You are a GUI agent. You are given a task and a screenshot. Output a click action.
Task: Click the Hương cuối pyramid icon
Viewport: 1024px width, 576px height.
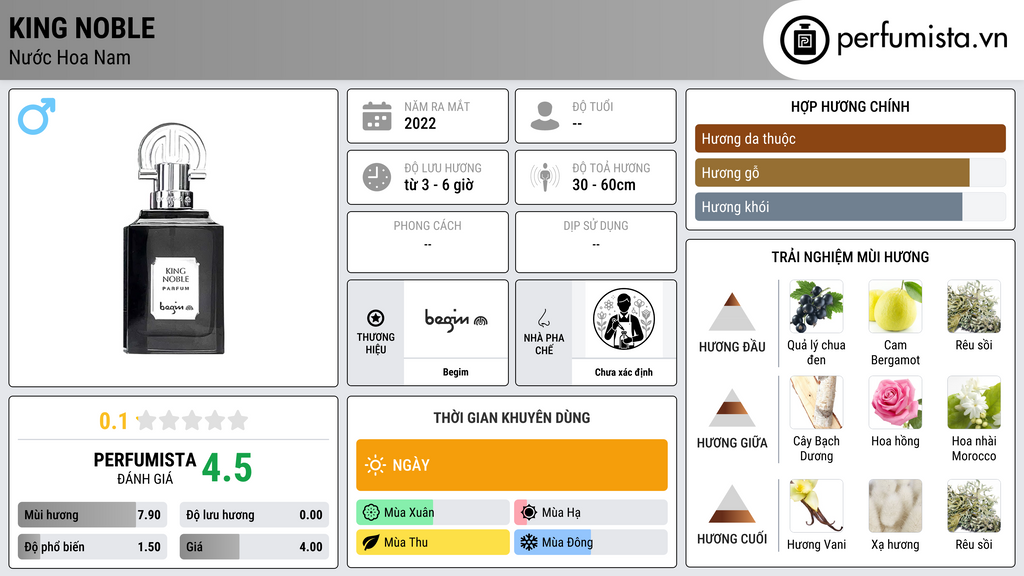coord(732,504)
